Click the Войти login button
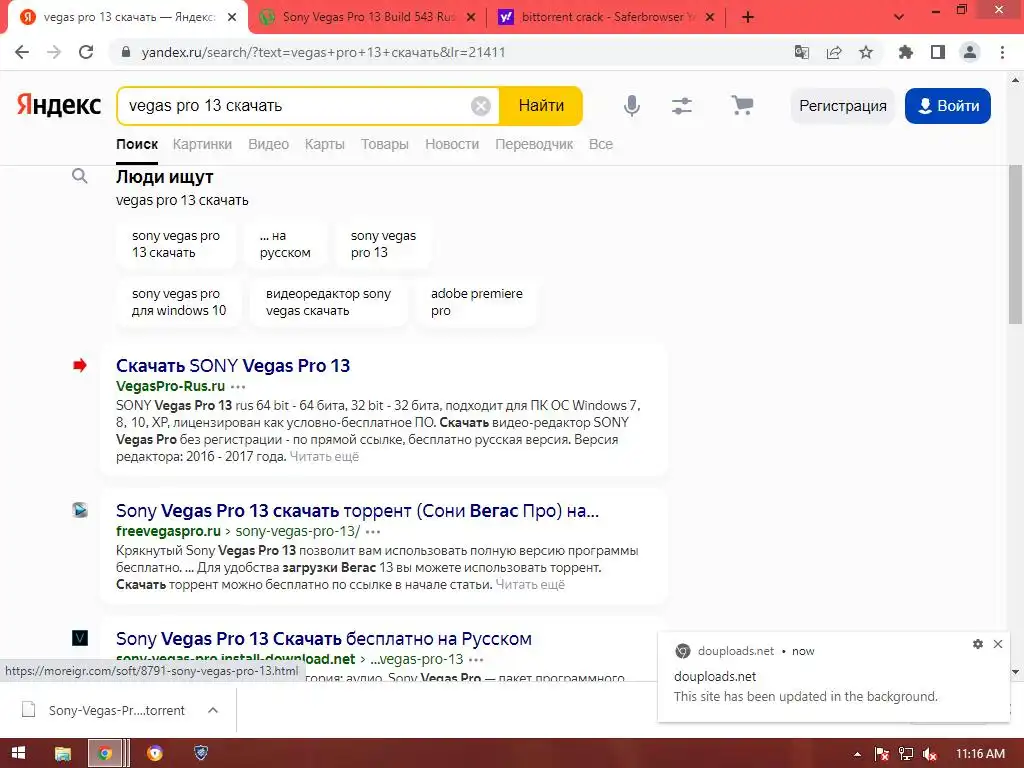The height and width of the screenshot is (768, 1024). coord(948,106)
